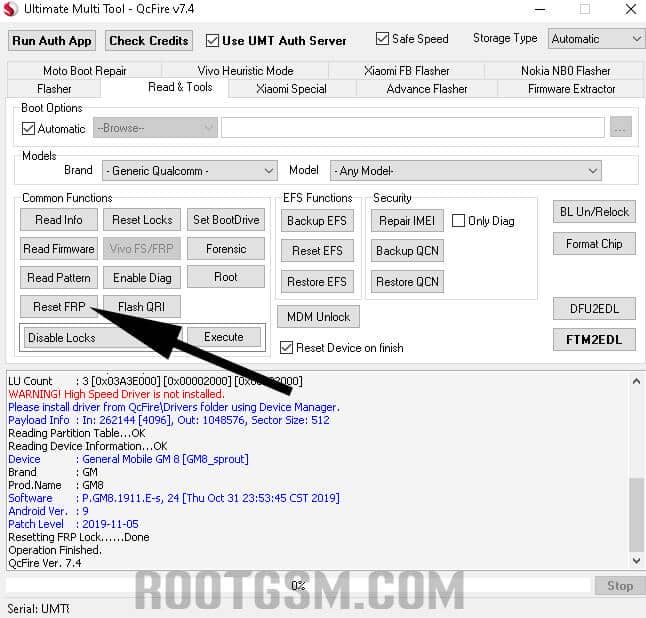Click the log scrollbar thumb
Image resolution: width=646 pixels, height=618 pixels.
point(637,514)
